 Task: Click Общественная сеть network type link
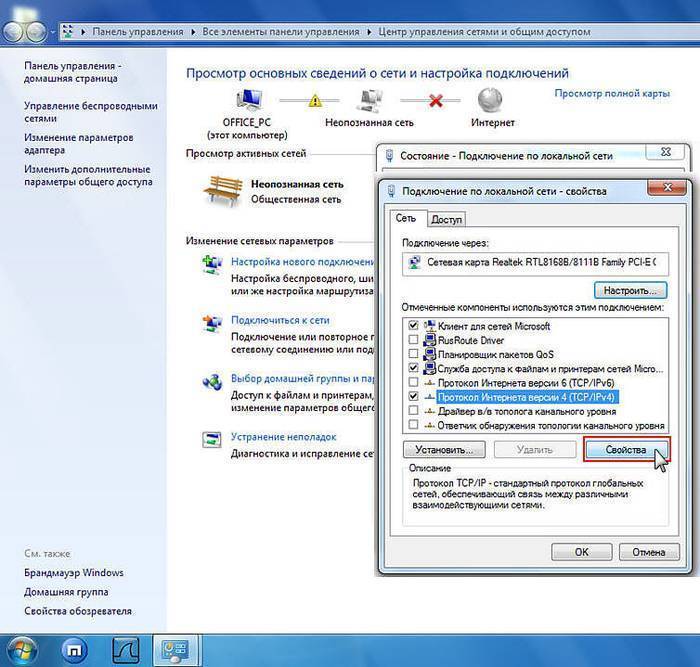(296, 200)
